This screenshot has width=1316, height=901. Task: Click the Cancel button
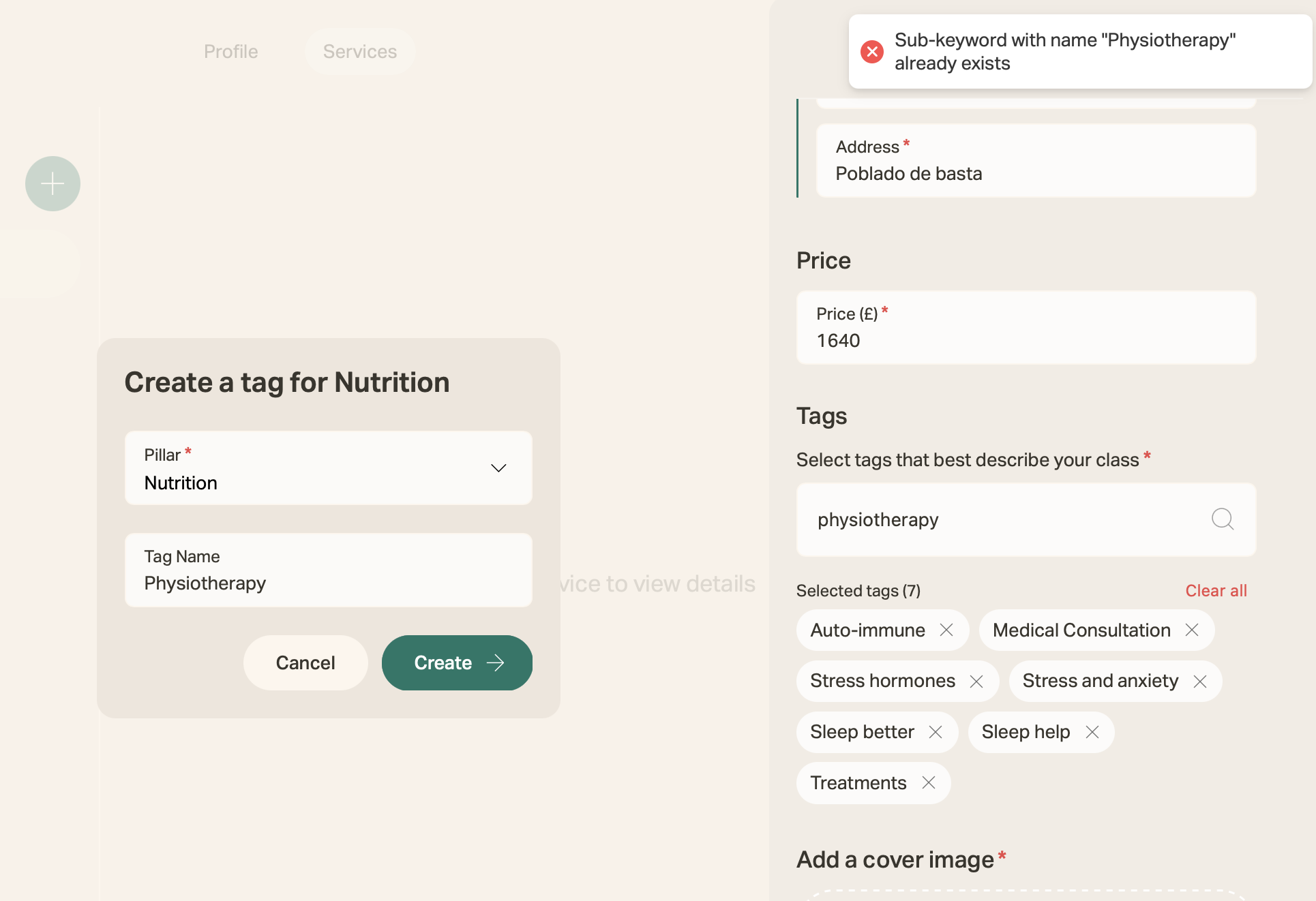[305, 662]
